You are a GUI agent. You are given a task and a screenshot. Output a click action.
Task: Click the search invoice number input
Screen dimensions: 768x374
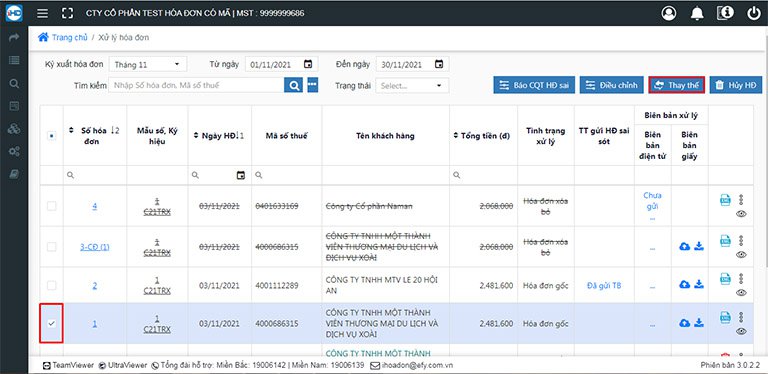tap(196, 85)
